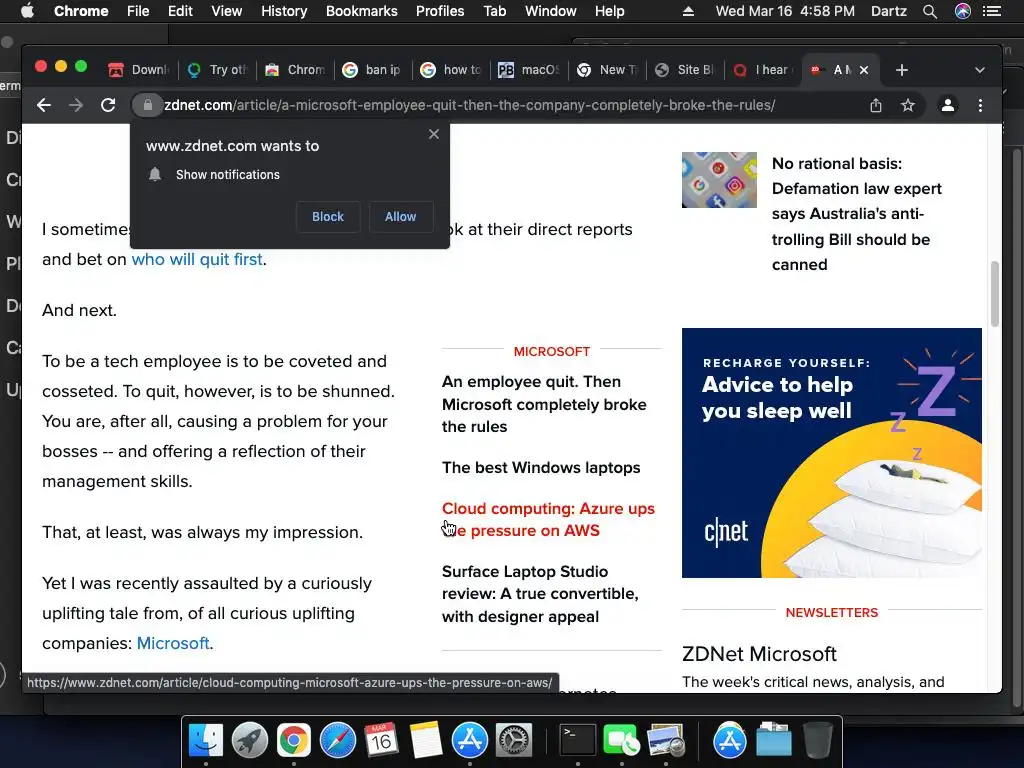The image size is (1024, 768).
Task: Switch to the macOS tab
Action: click(529, 70)
